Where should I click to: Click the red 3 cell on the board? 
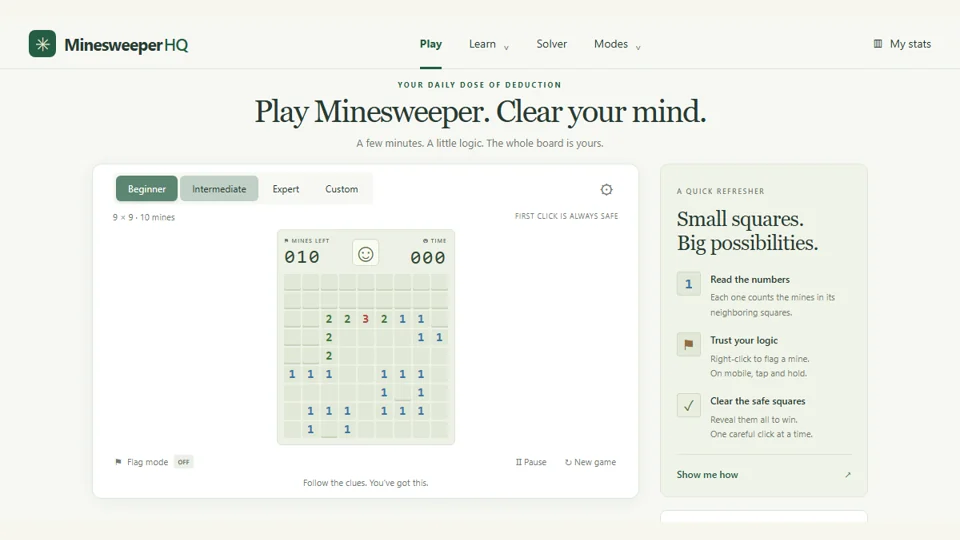(366, 318)
